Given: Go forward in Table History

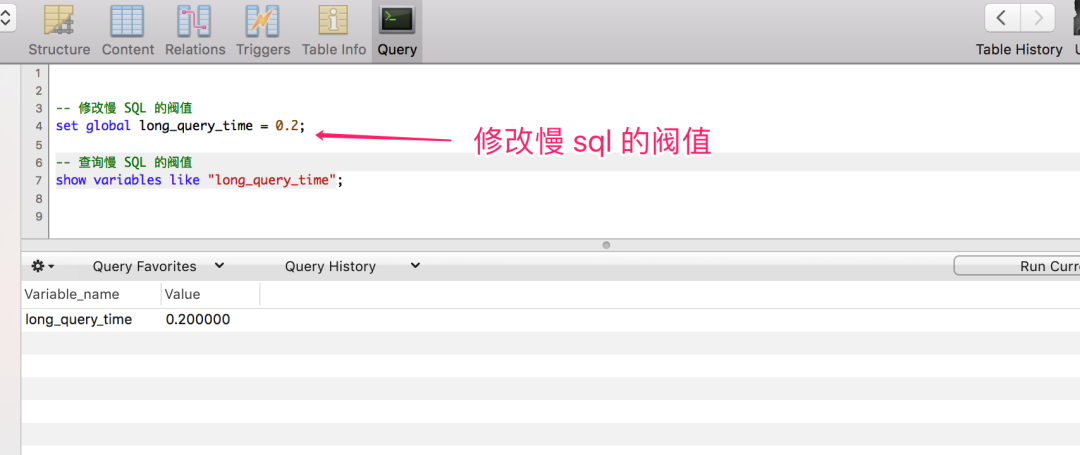Looking at the screenshot, I should tap(1037, 18).
